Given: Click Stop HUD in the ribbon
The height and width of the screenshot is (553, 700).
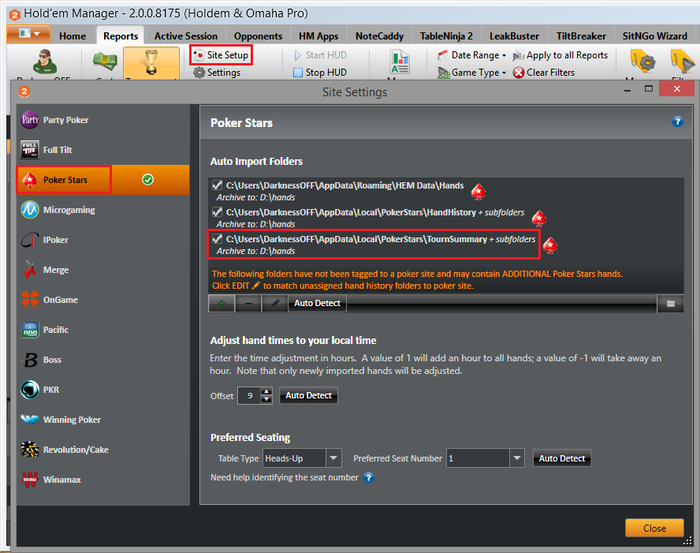Looking at the screenshot, I should click(x=320, y=72).
